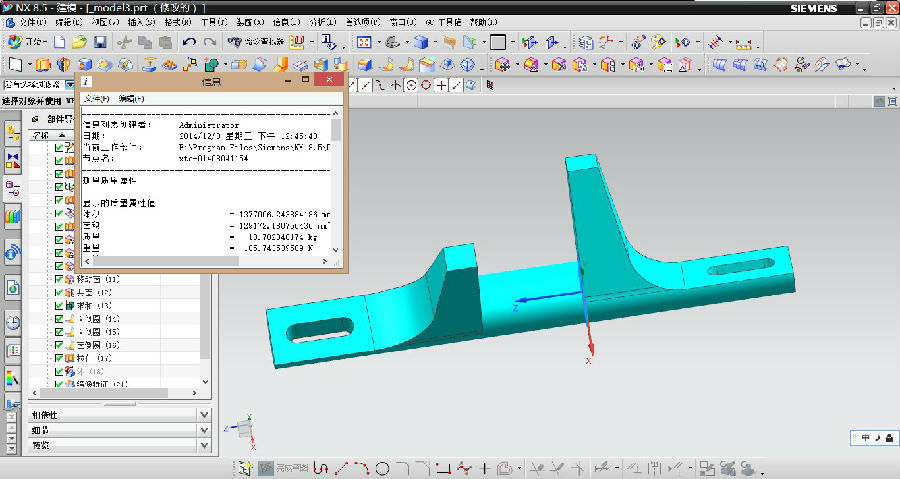Click the Redo arrow icon
The height and width of the screenshot is (479, 900).
pyautogui.click(x=209, y=42)
